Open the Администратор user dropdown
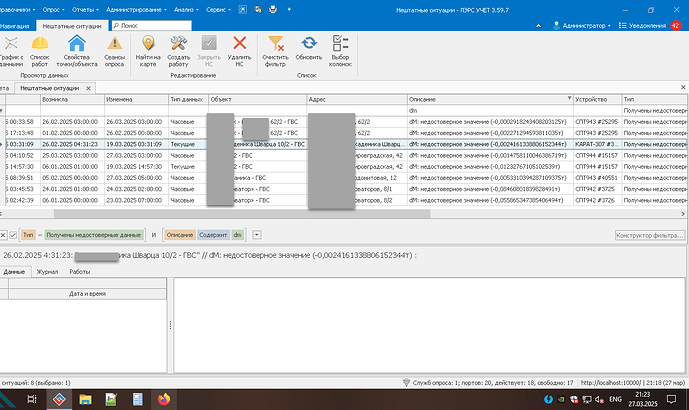This screenshot has width=689, height=410. click(581, 25)
